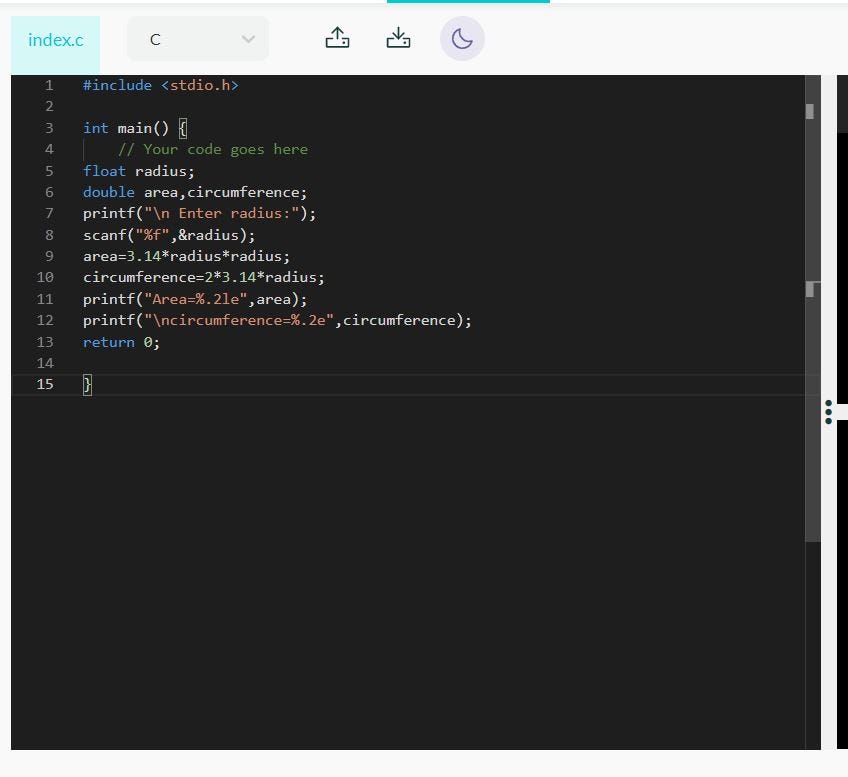Toggle dark mode moon button

click(x=462, y=38)
